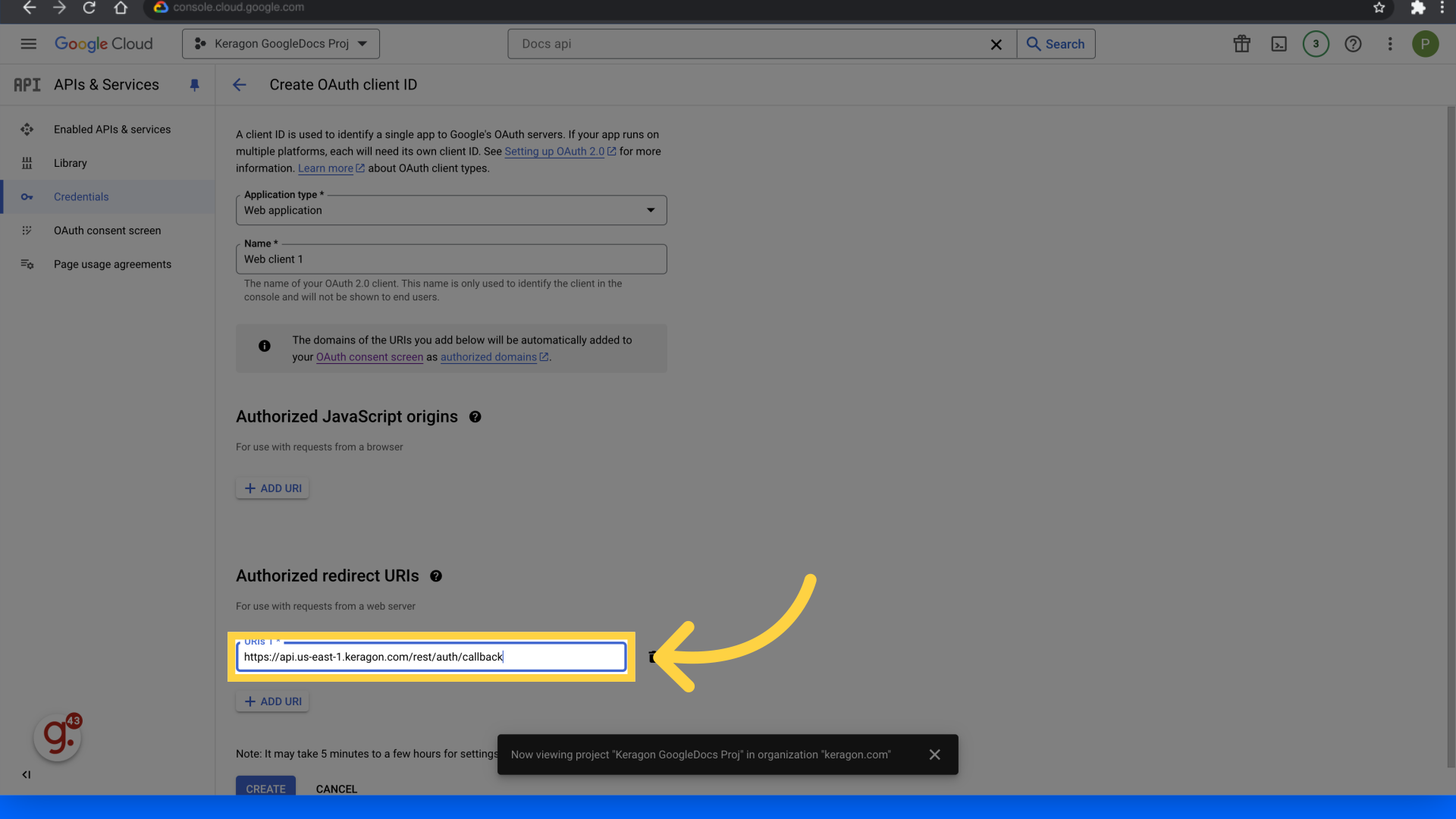Viewport: 1456px width, 819px height.
Task: Go back using the arrow beside Create OAuth client ID
Action: click(240, 85)
